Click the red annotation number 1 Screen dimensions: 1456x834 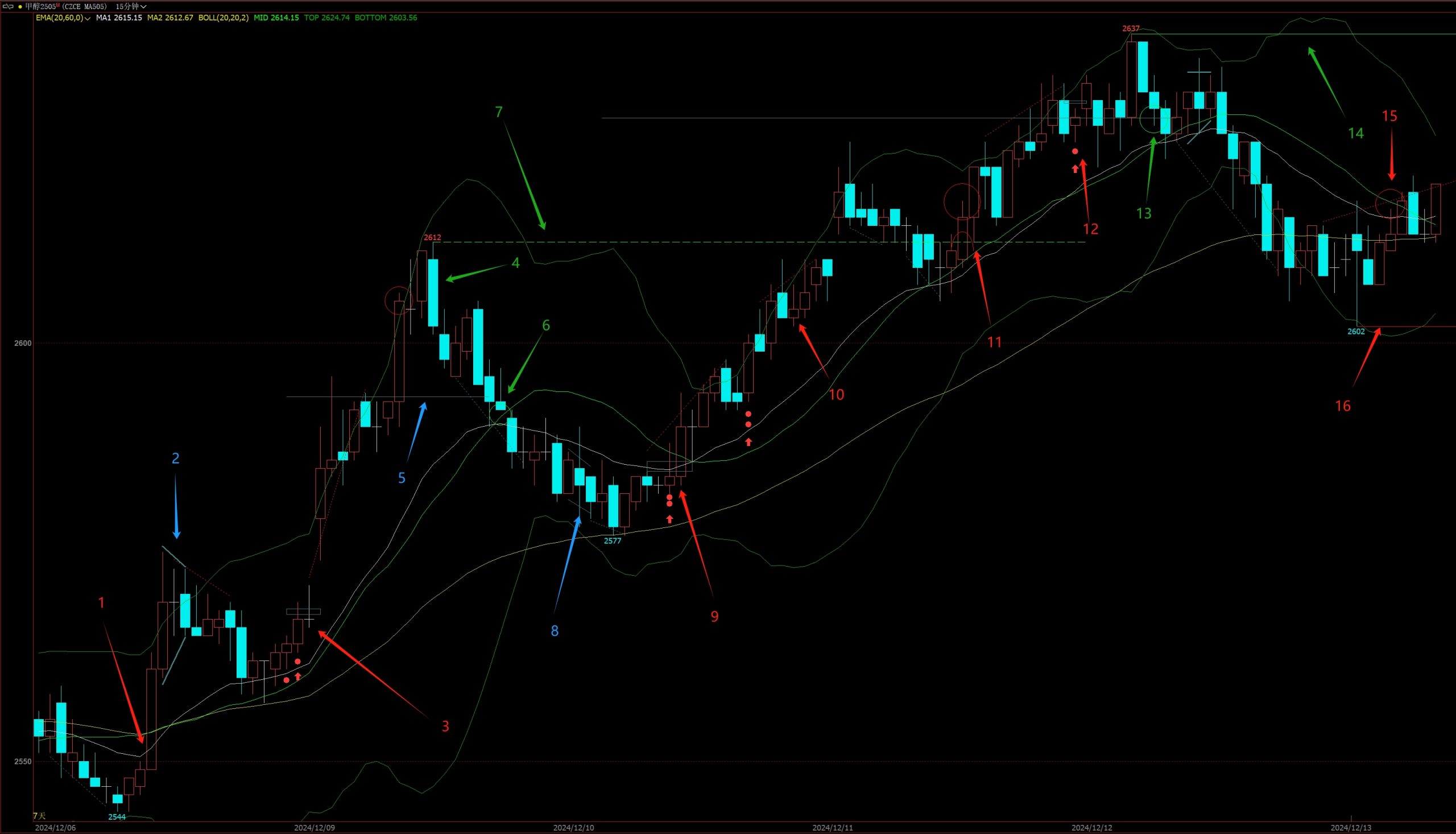point(101,602)
